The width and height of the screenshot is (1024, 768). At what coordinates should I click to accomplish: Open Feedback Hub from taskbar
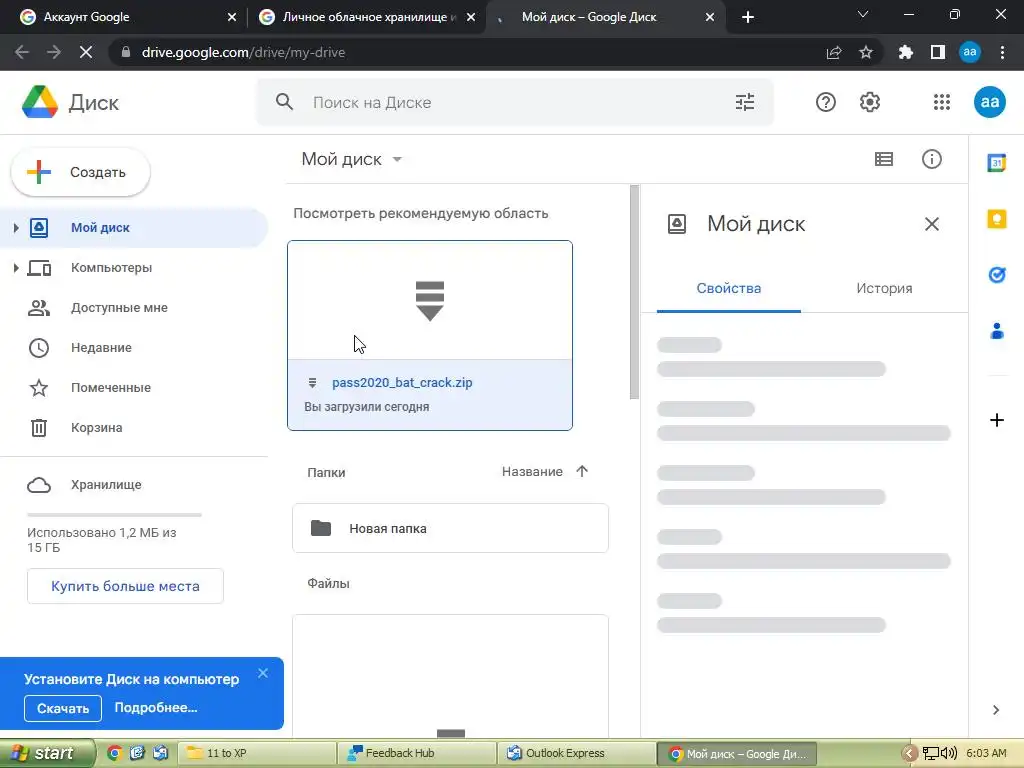(417, 753)
